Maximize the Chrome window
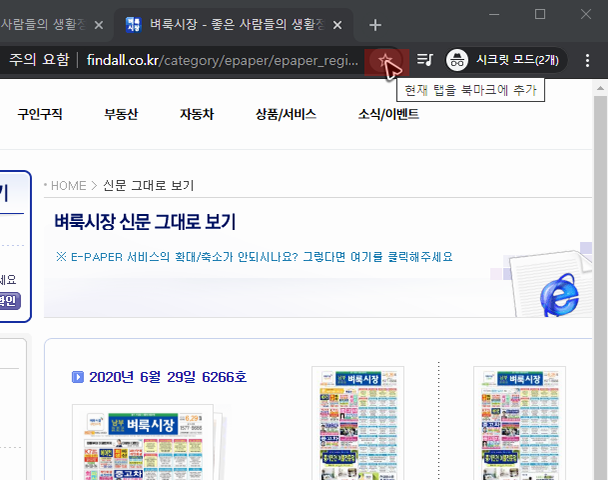The width and height of the screenshot is (608, 480). (540, 15)
